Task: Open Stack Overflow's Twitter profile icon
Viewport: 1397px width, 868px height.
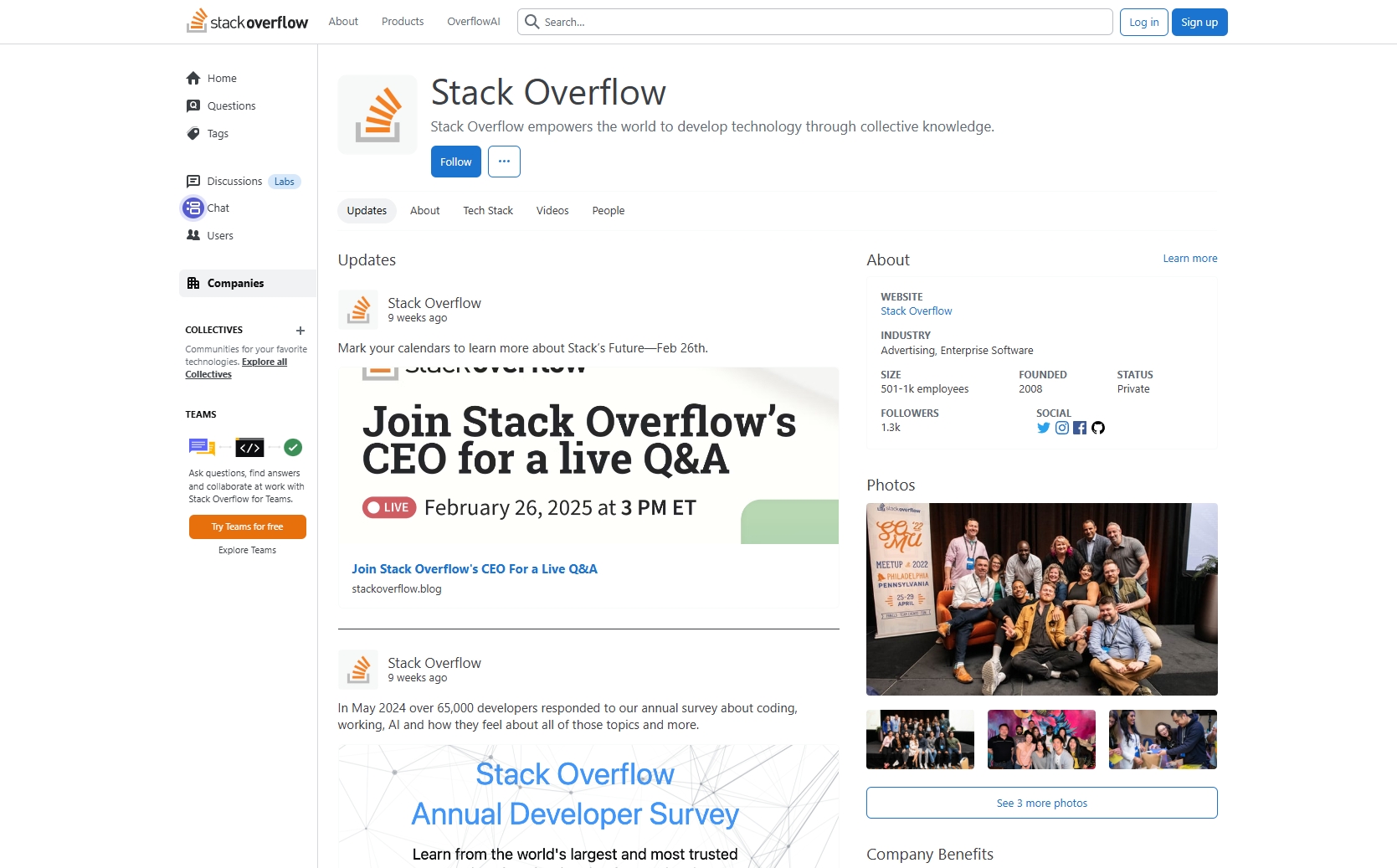Action: (x=1043, y=428)
